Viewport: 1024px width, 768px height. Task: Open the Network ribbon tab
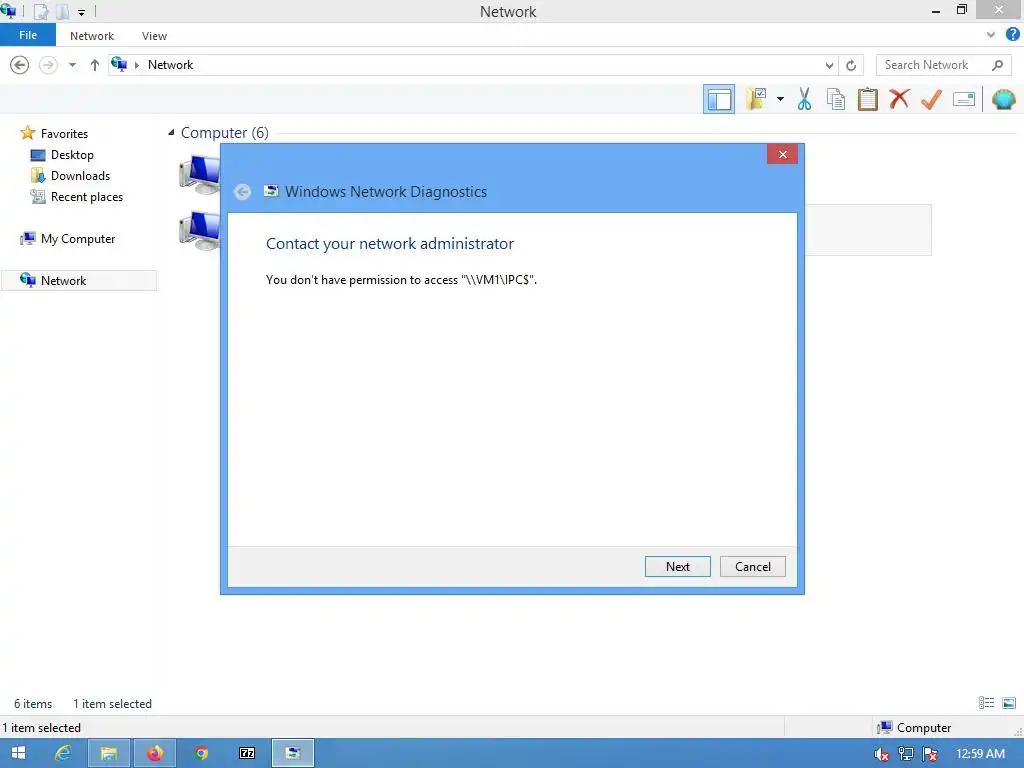[x=92, y=36]
